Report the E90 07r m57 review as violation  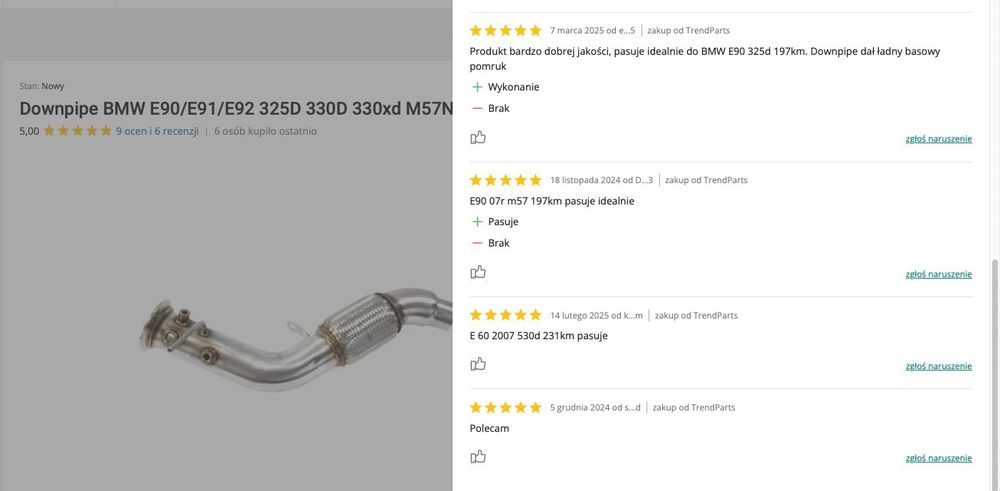click(x=938, y=274)
